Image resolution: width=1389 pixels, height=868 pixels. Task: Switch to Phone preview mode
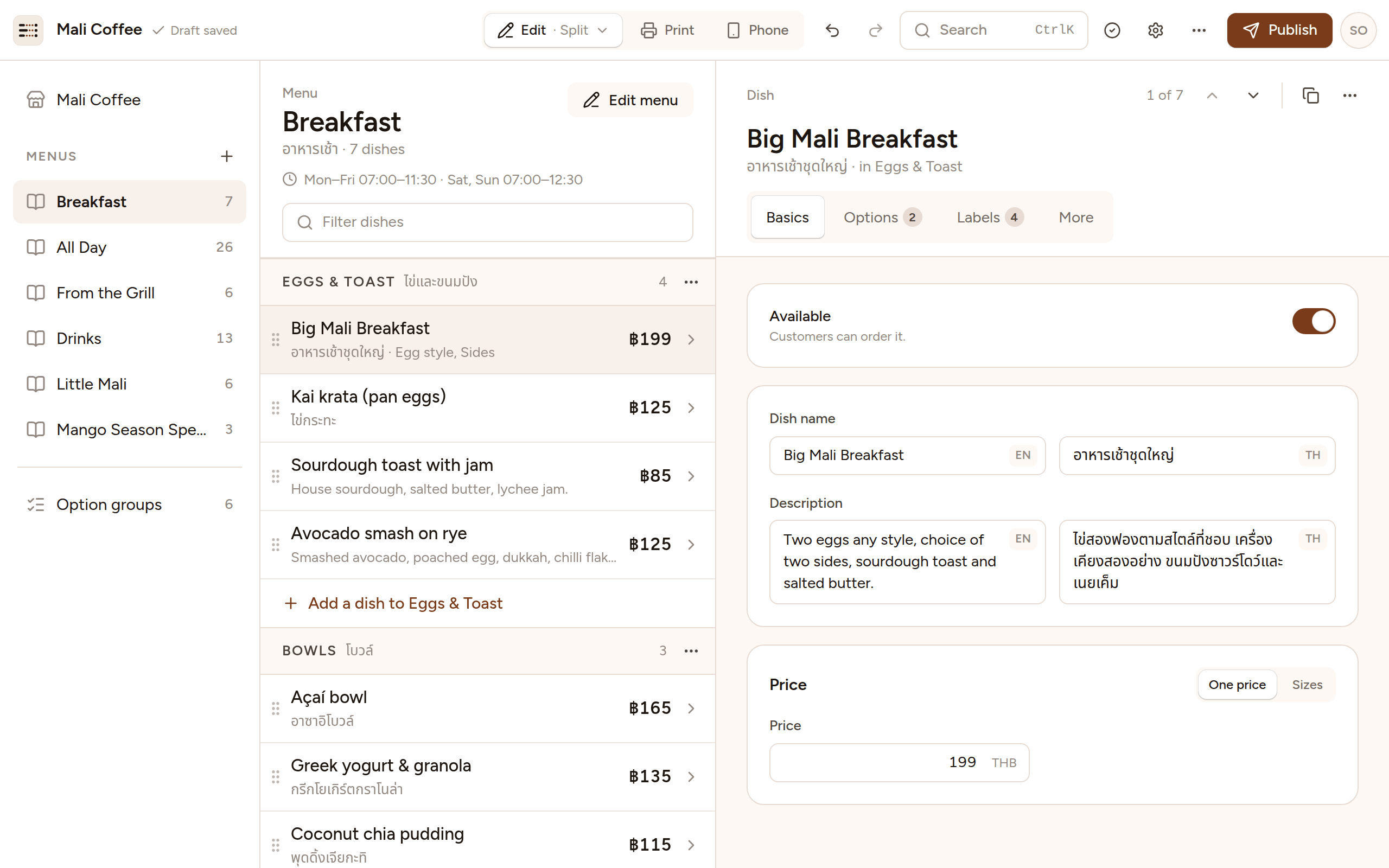757,30
